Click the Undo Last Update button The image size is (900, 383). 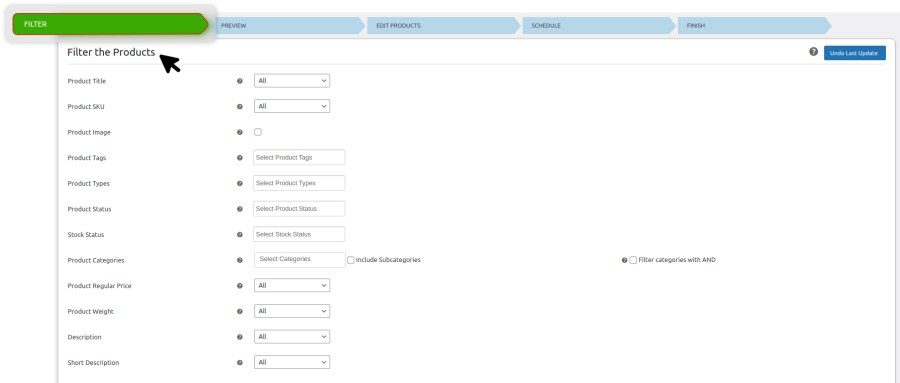(x=855, y=53)
